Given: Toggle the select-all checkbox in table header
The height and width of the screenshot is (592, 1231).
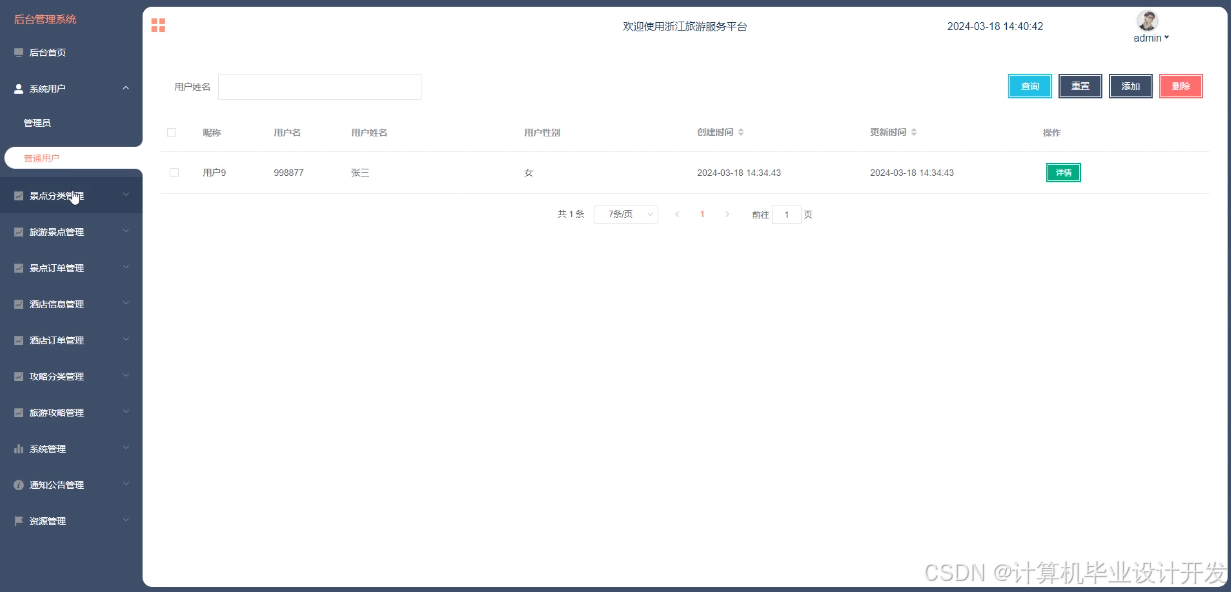Looking at the screenshot, I should 171,132.
